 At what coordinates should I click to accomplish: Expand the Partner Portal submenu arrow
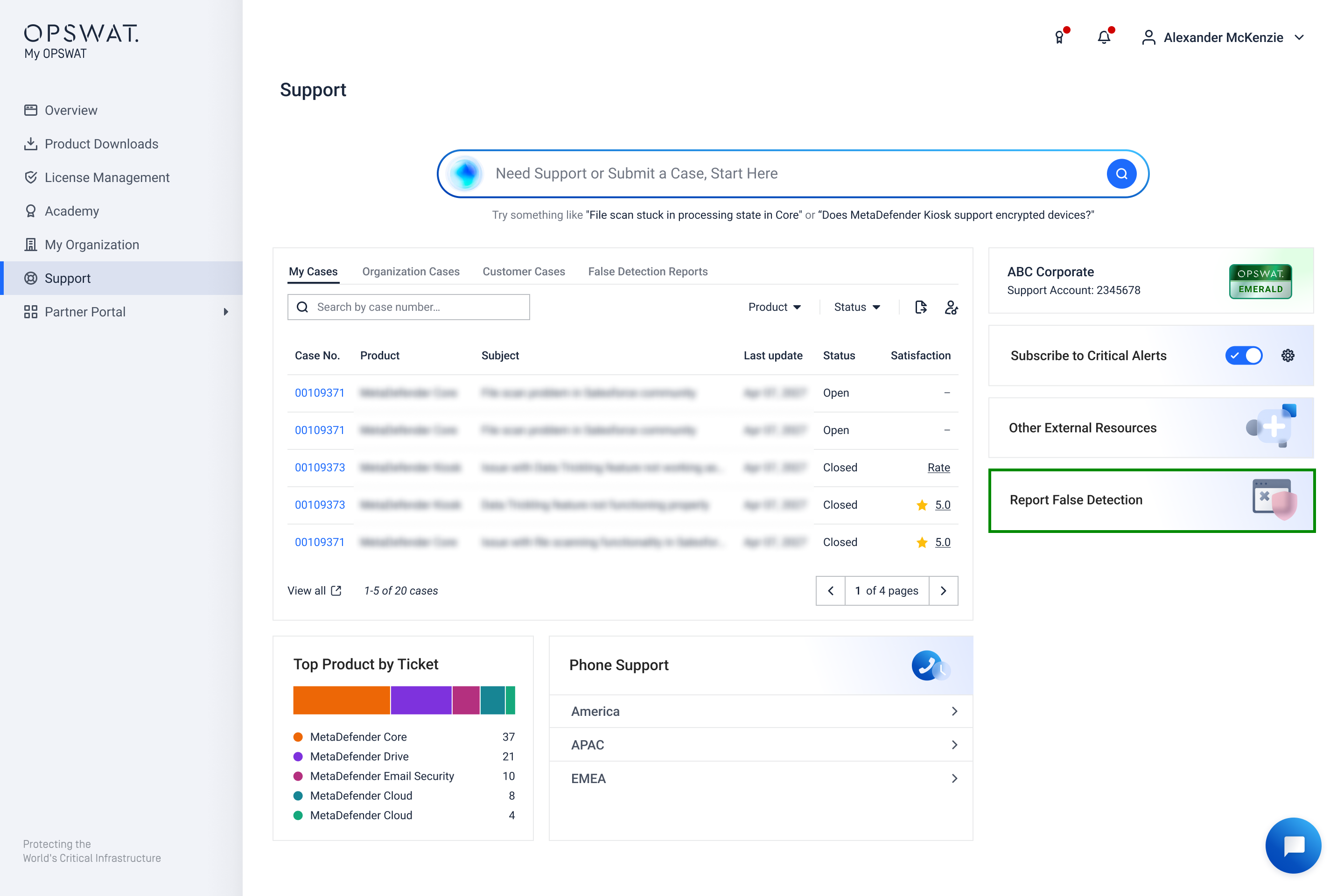click(x=226, y=312)
